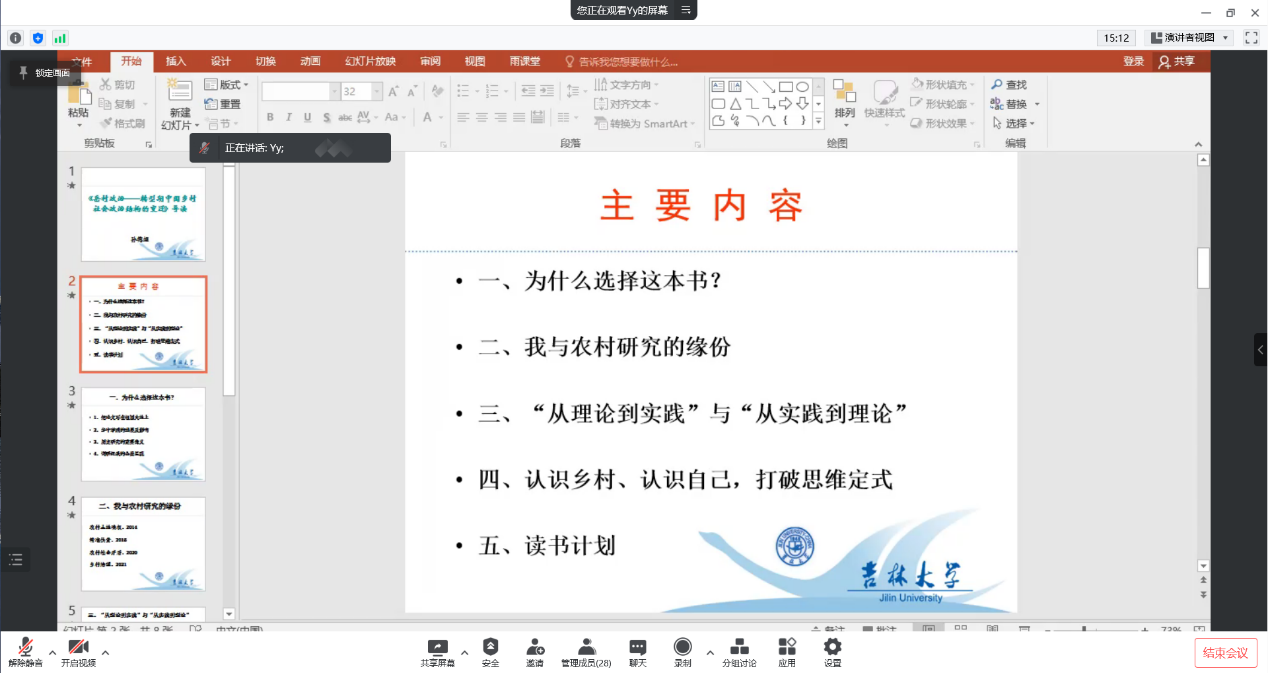Click the Share Screen (共享屏幕) button
This screenshot has width=1268, height=673.
pyautogui.click(x=437, y=651)
